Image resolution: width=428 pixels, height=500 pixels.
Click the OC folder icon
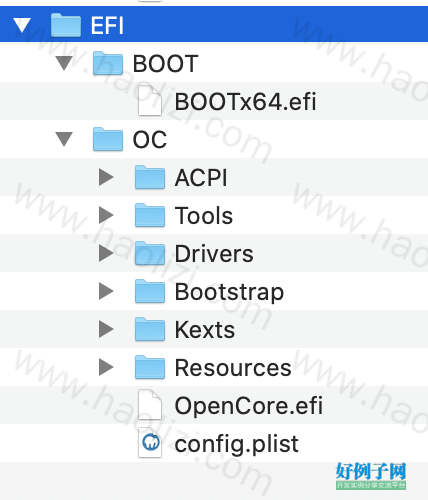click(x=108, y=139)
